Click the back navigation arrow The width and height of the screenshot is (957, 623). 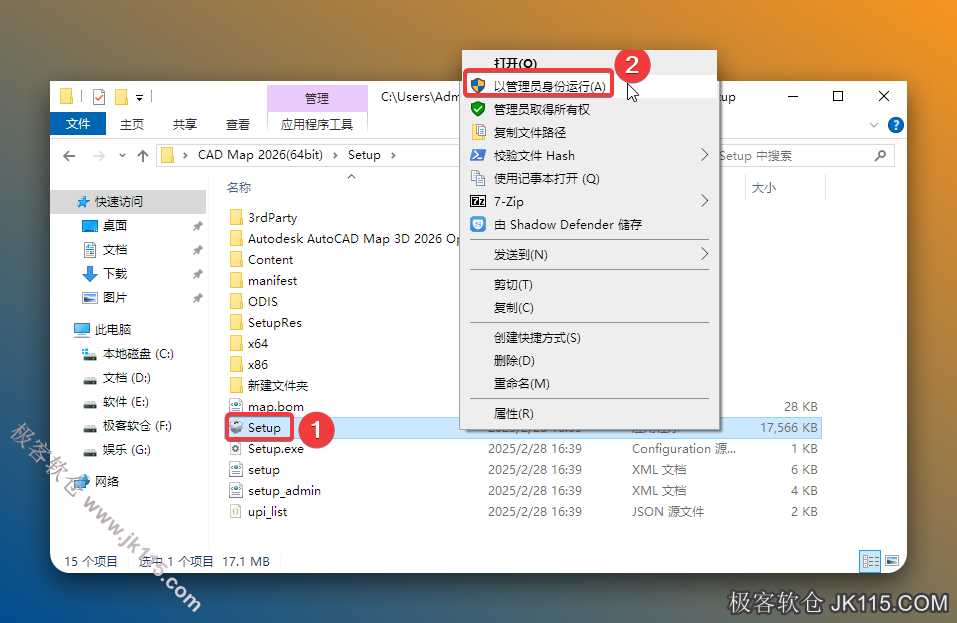click(x=70, y=156)
